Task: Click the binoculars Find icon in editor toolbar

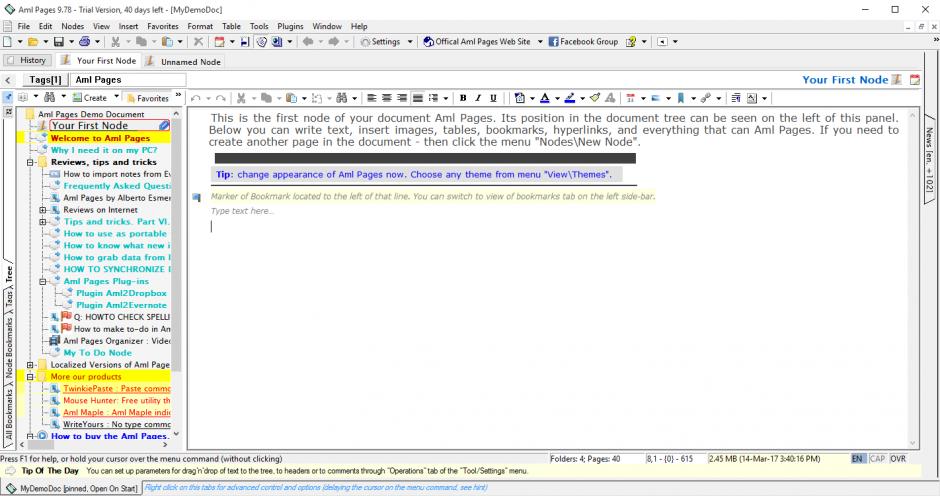Action: [x=342, y=98]
